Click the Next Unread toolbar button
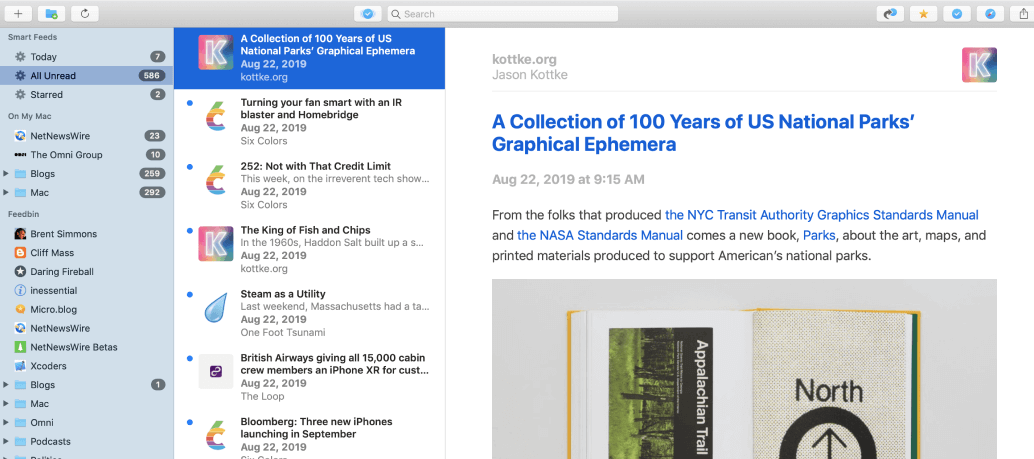Viewport: 1034px width, 459px height. (x=890, y=14)
